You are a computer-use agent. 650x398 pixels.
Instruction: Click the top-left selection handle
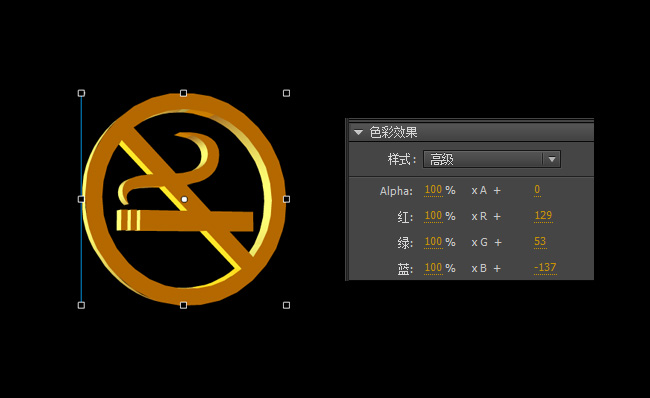[81, 93]
